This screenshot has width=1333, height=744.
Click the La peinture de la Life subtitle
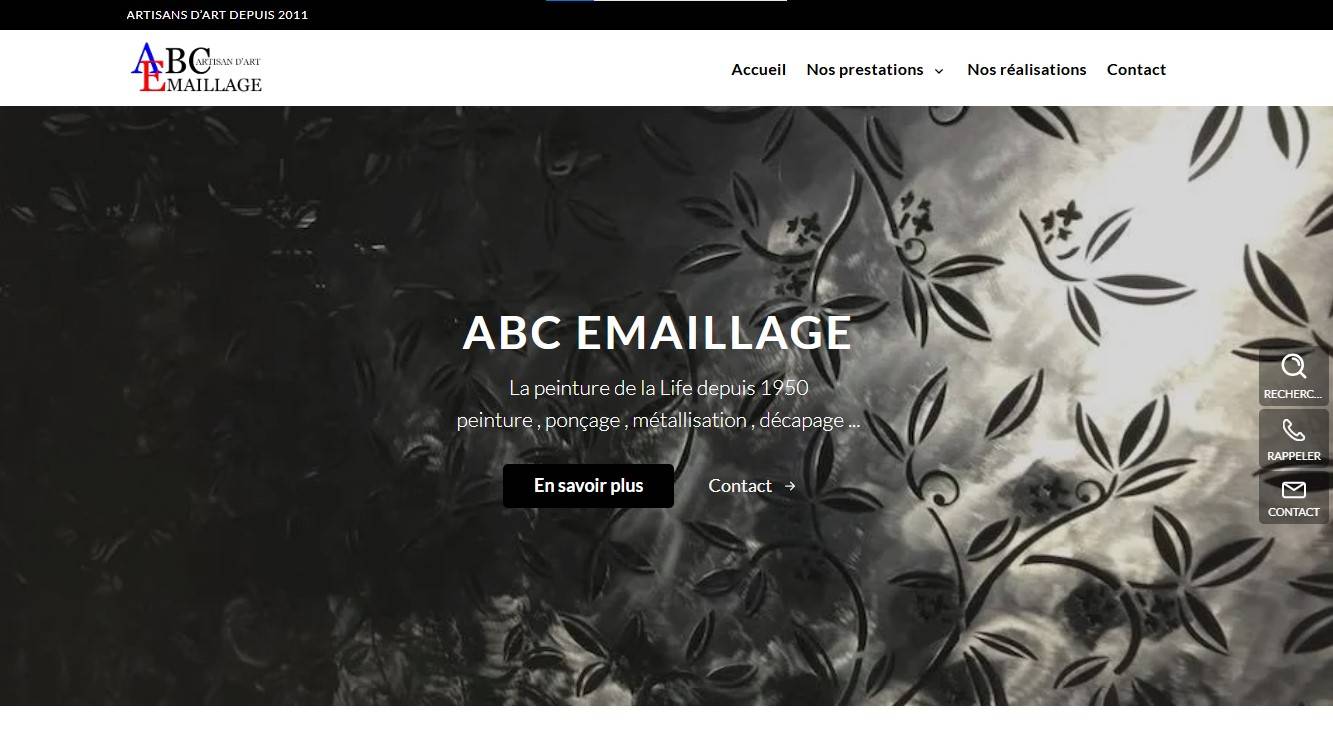point(658,388)
